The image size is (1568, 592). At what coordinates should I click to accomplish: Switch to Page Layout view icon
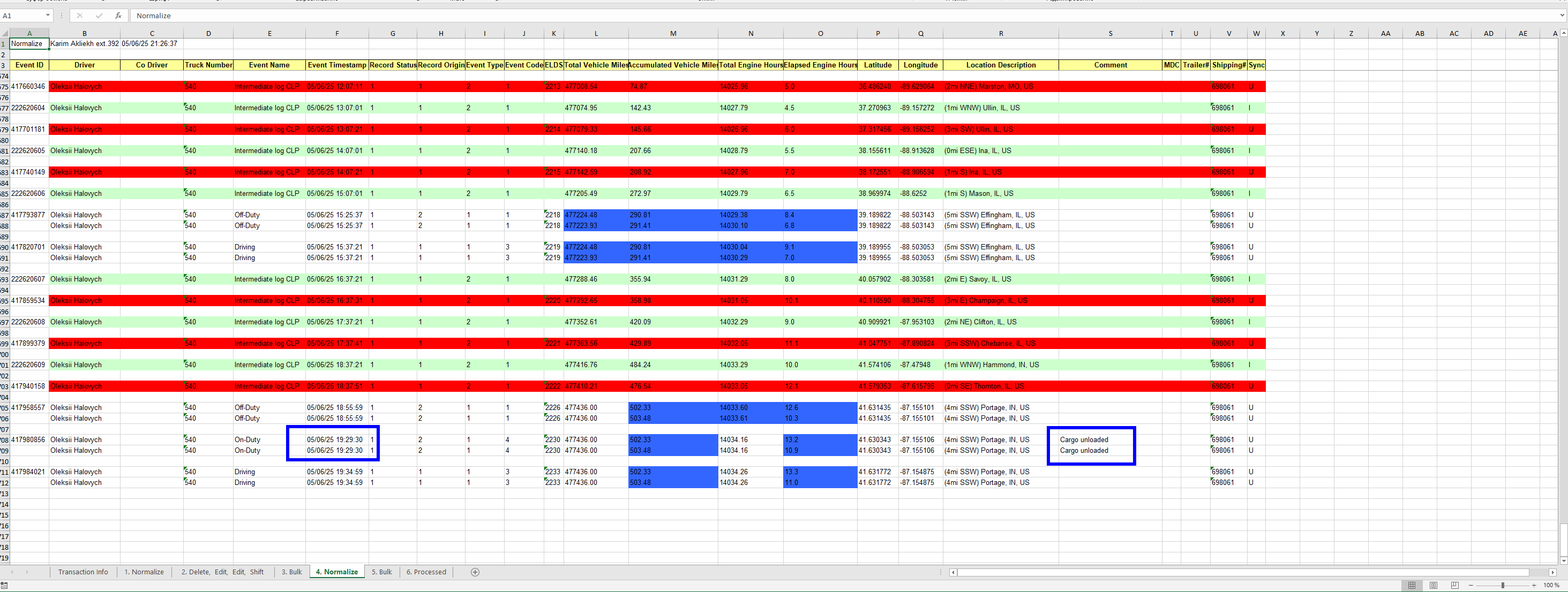point(1434,585)
